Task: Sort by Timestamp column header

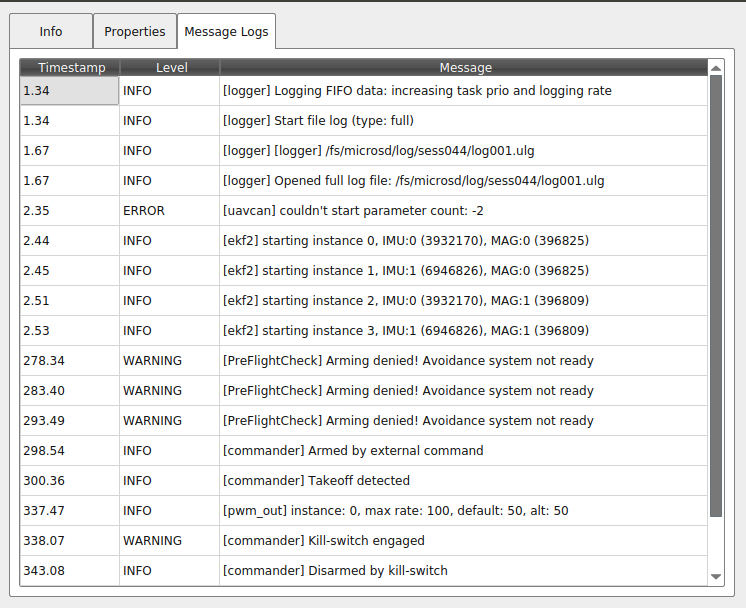Action: [70, 68]
